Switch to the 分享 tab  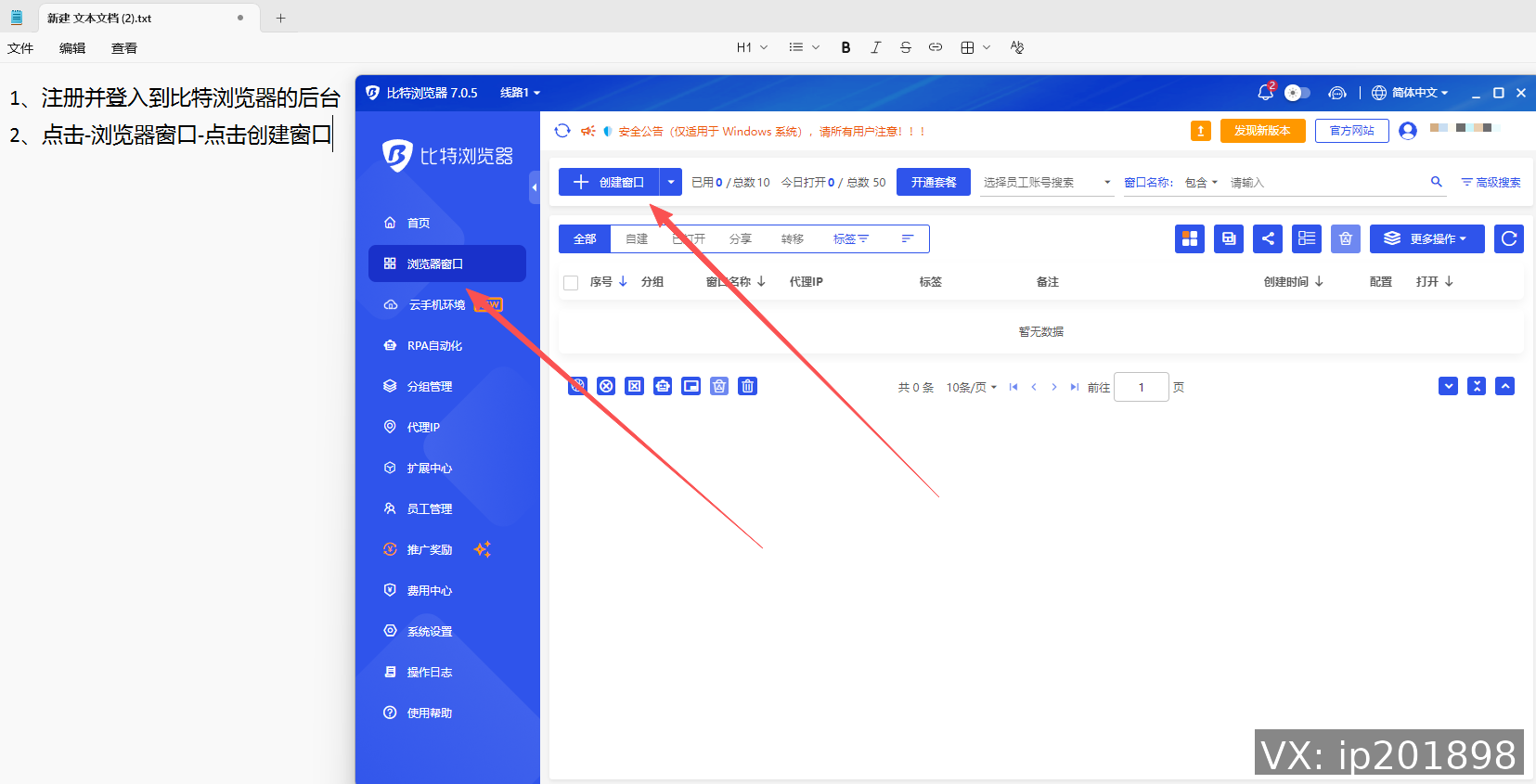tap(741, 238)
